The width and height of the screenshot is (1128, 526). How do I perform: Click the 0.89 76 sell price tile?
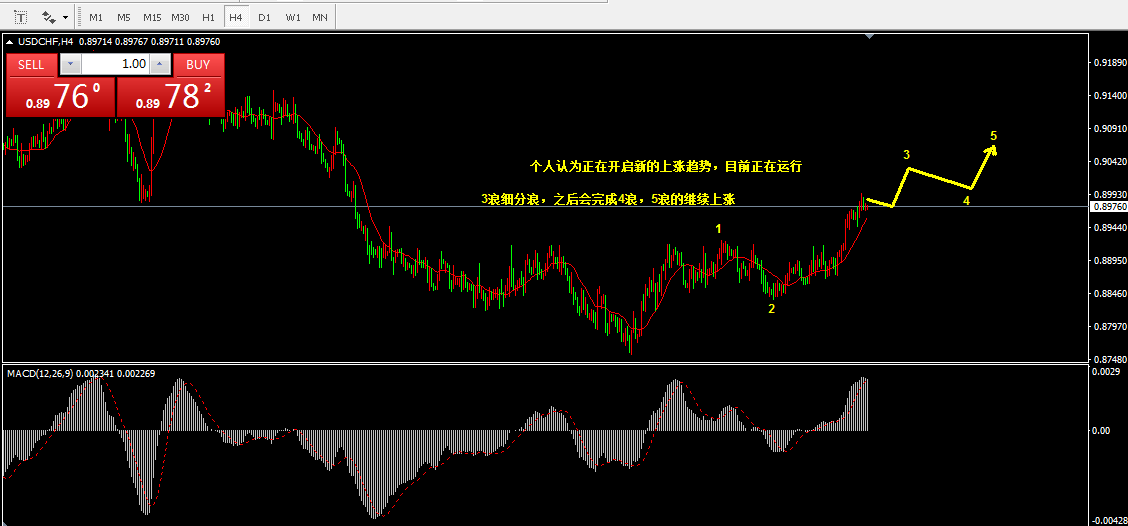coord(60,96)
